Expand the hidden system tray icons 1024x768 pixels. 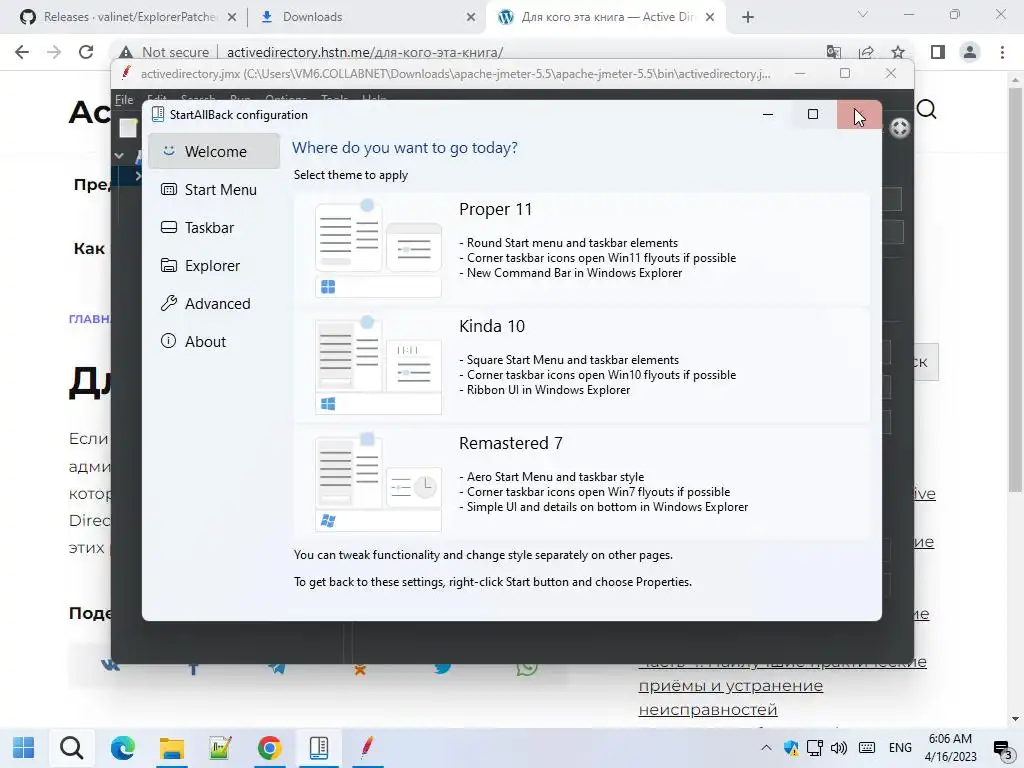click(x=766, y=748)
